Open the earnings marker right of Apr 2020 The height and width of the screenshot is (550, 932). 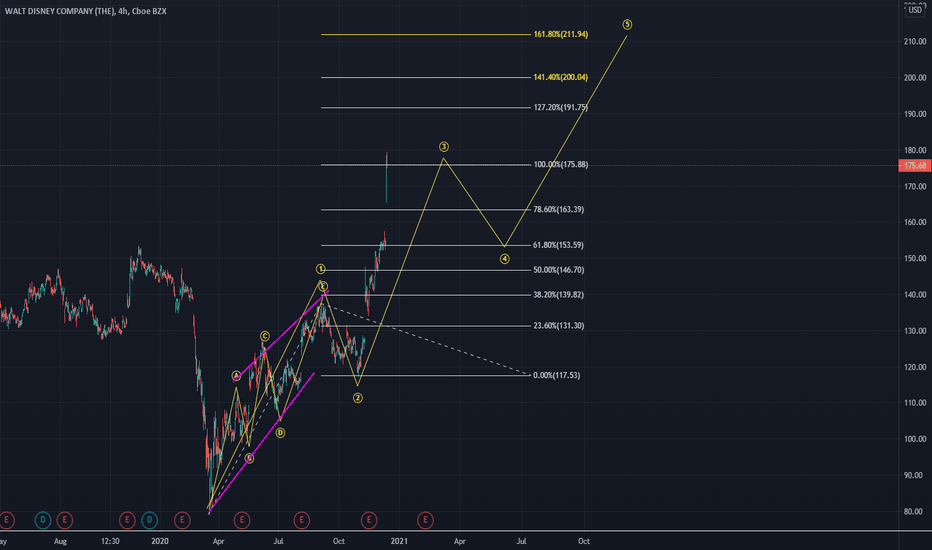click(x=242, y=521)
